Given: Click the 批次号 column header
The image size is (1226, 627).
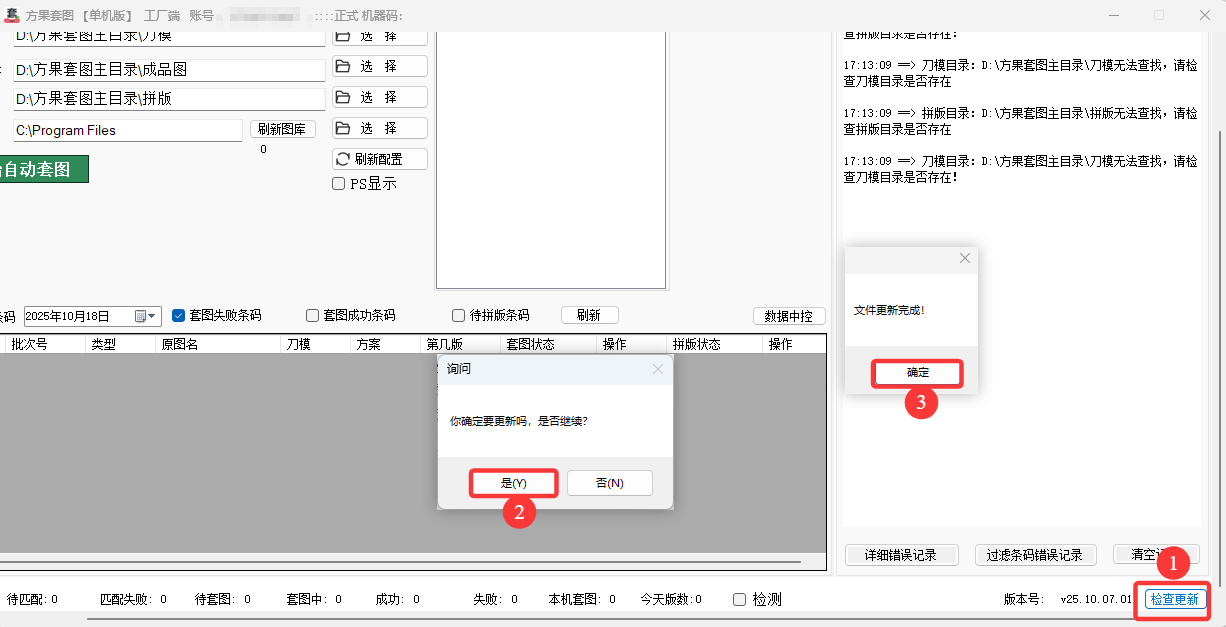Looking at the screenshot, I should (44, 344).
